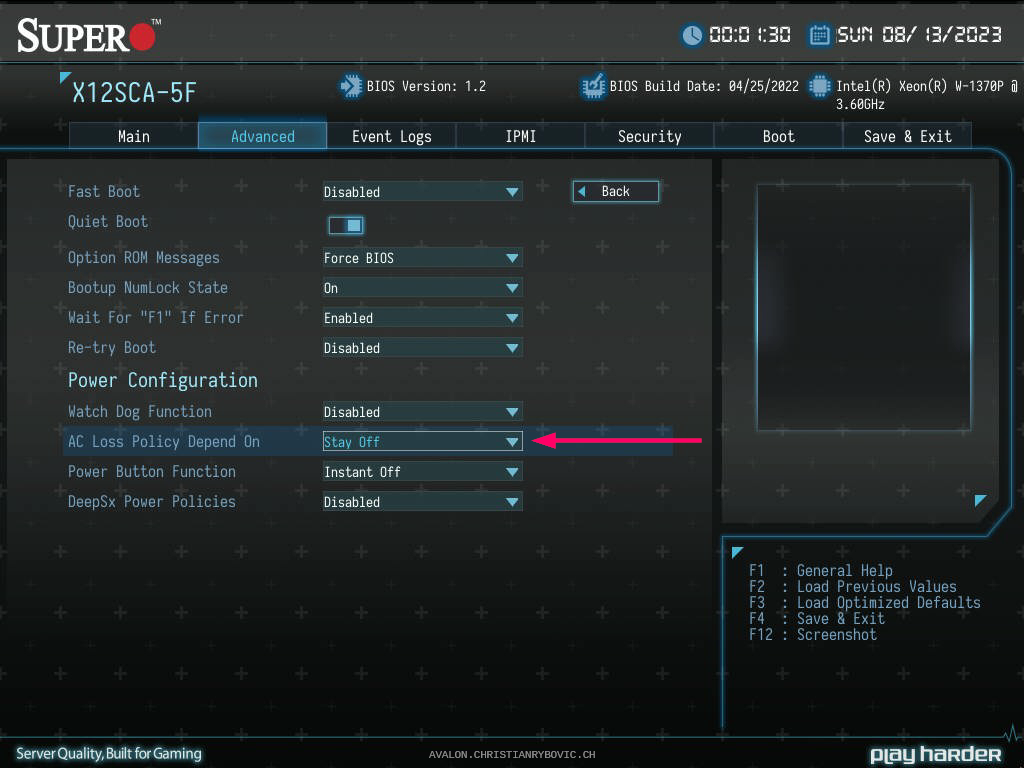Screen dimensions: 1024x768
Task: Open the Fast Boot dropdown
Action: [422, 192]
